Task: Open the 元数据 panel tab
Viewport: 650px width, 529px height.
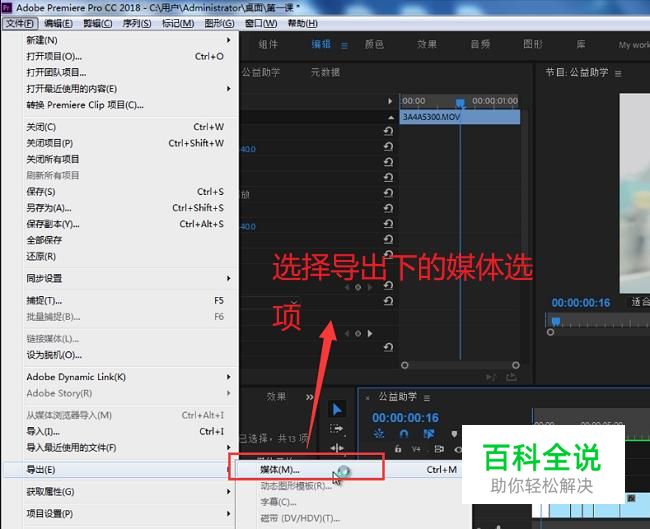Action: [x=325, y=73]
